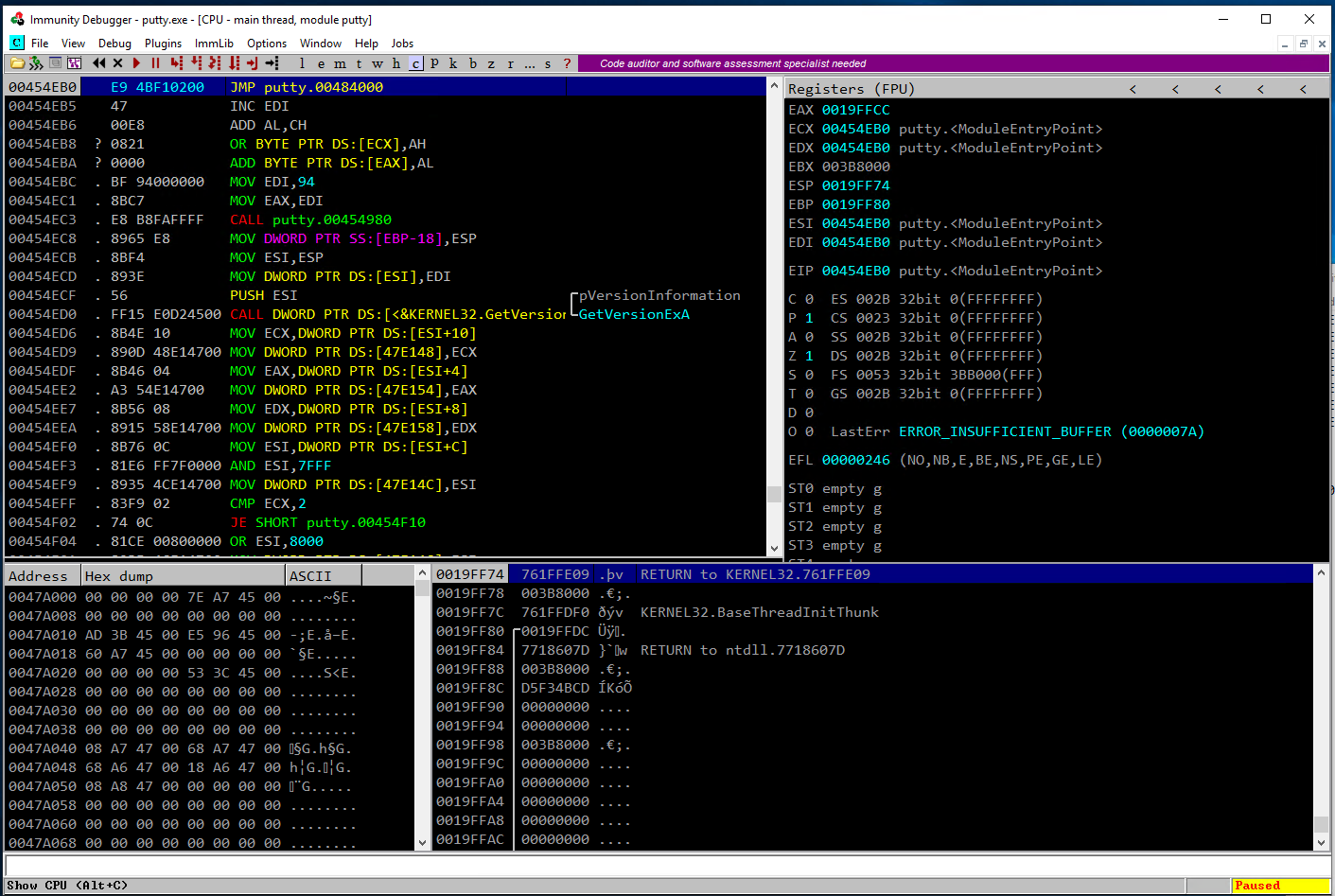Click disassembly pane scroll down arrow
This screenshot has width=1335, height=896.
coord(774,547)
